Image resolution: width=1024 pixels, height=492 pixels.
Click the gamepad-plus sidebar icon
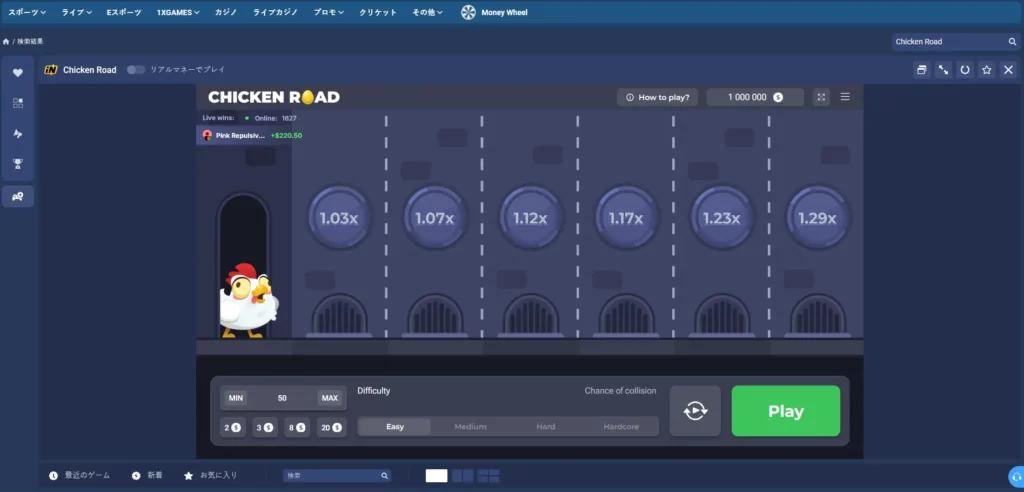18,196
